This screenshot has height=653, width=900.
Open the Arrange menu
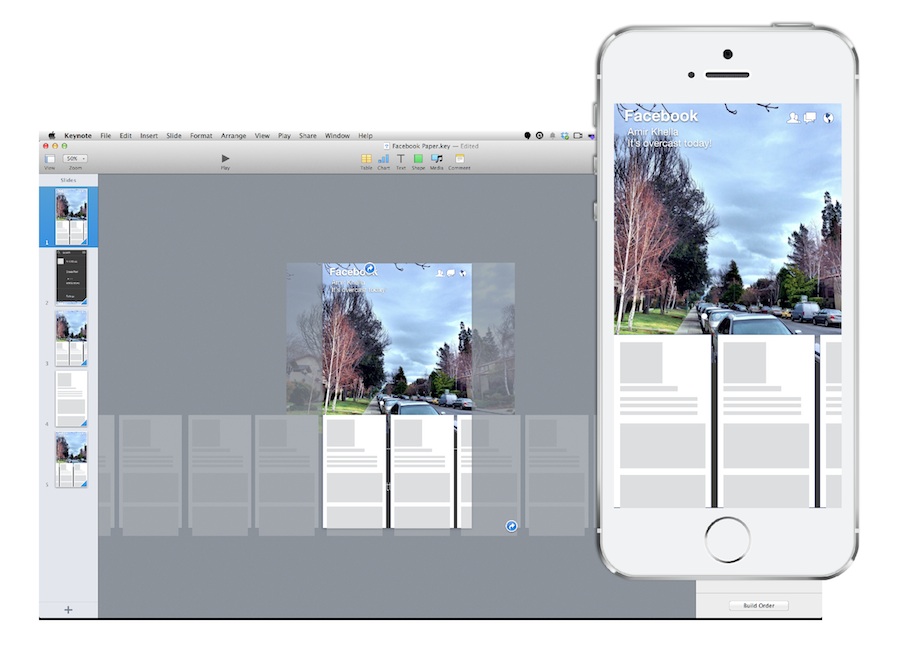[x=233, y=134]
